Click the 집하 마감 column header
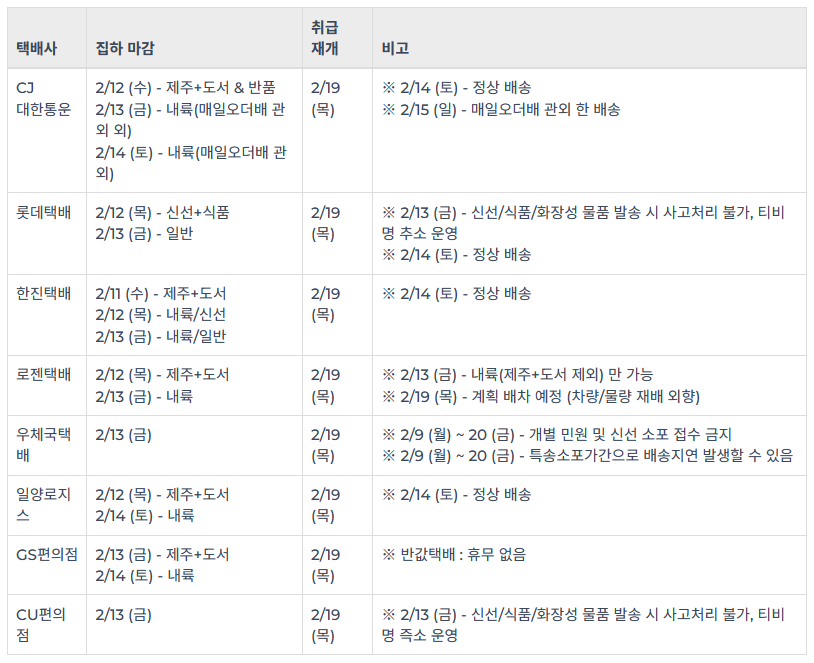The image size is (814, 663). pyautogui.click(x=125, y=48)
